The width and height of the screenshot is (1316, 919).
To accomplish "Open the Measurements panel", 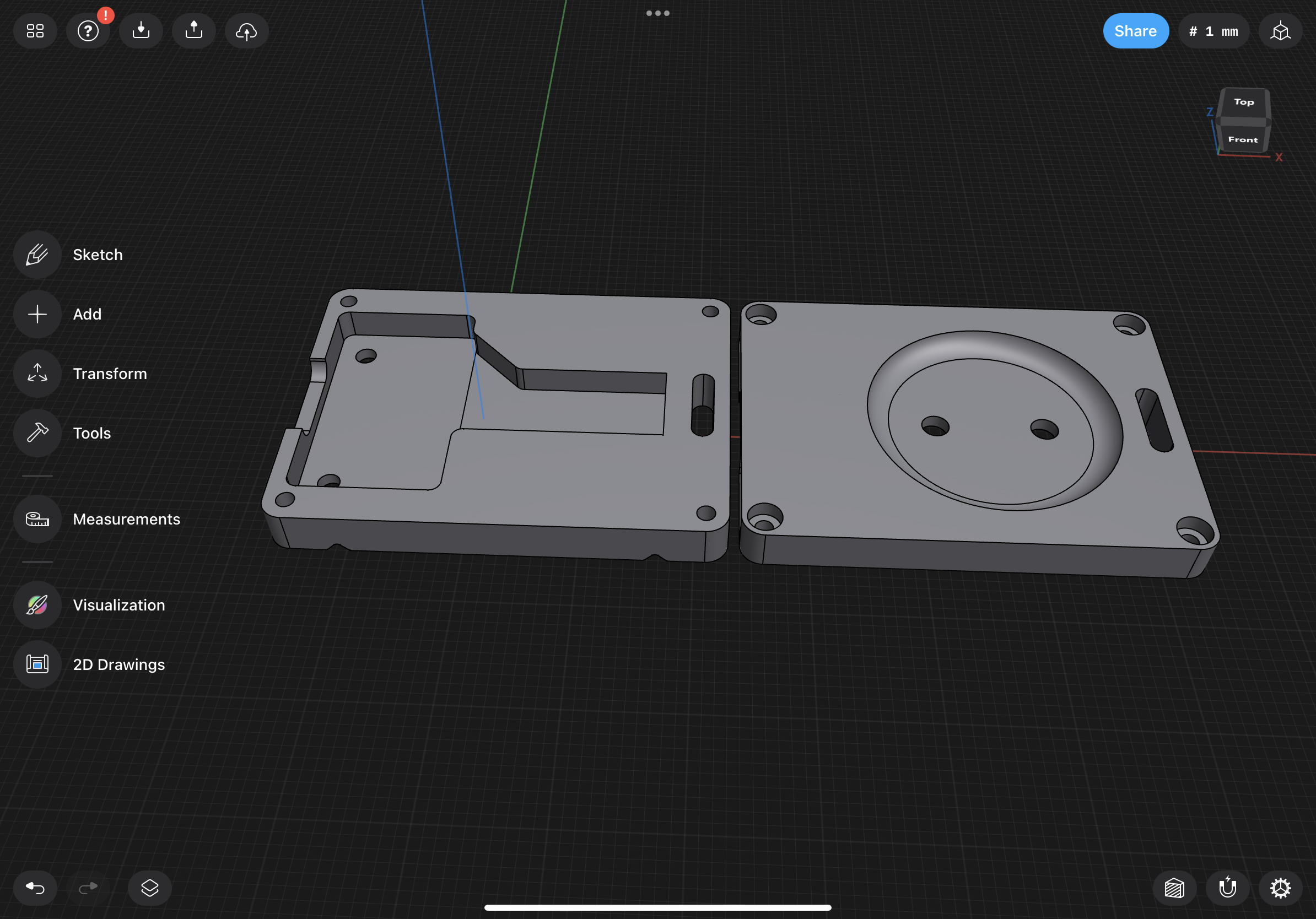I will [37, 519].
